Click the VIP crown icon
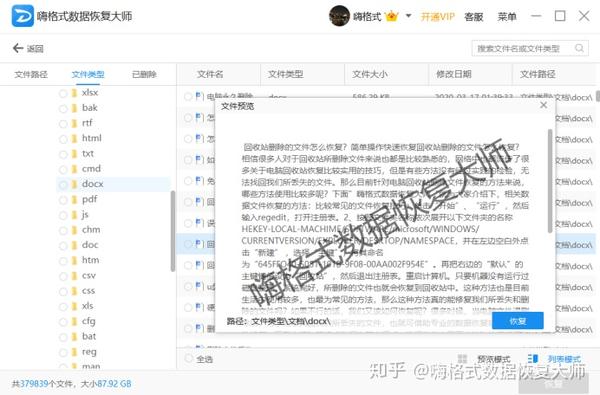Viewport: 600px width, 395px height. pyautogui.click(x=392, y=16)
